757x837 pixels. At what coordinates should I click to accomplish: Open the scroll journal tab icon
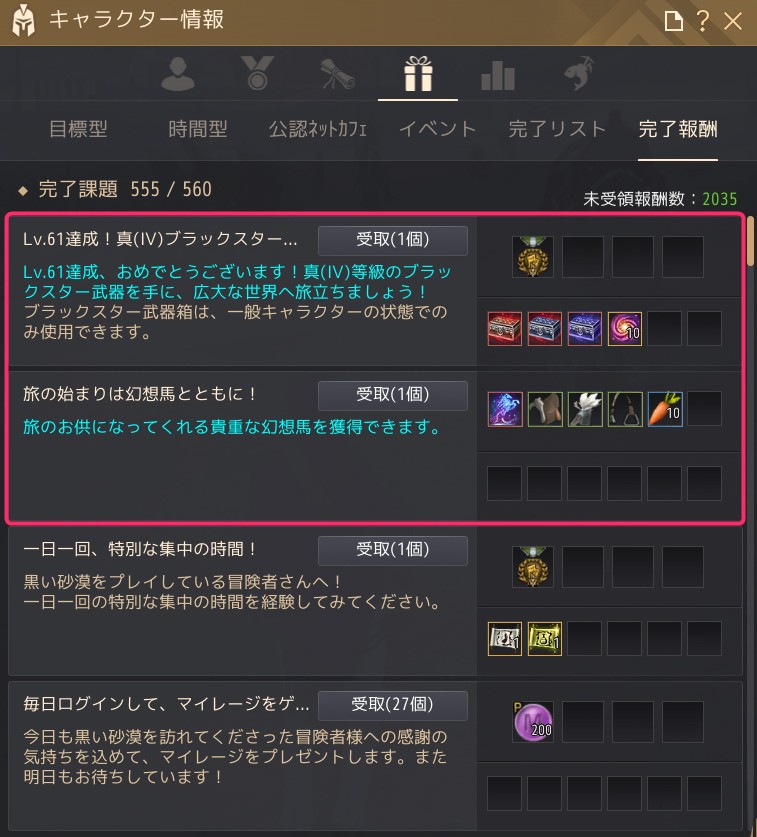337,74
